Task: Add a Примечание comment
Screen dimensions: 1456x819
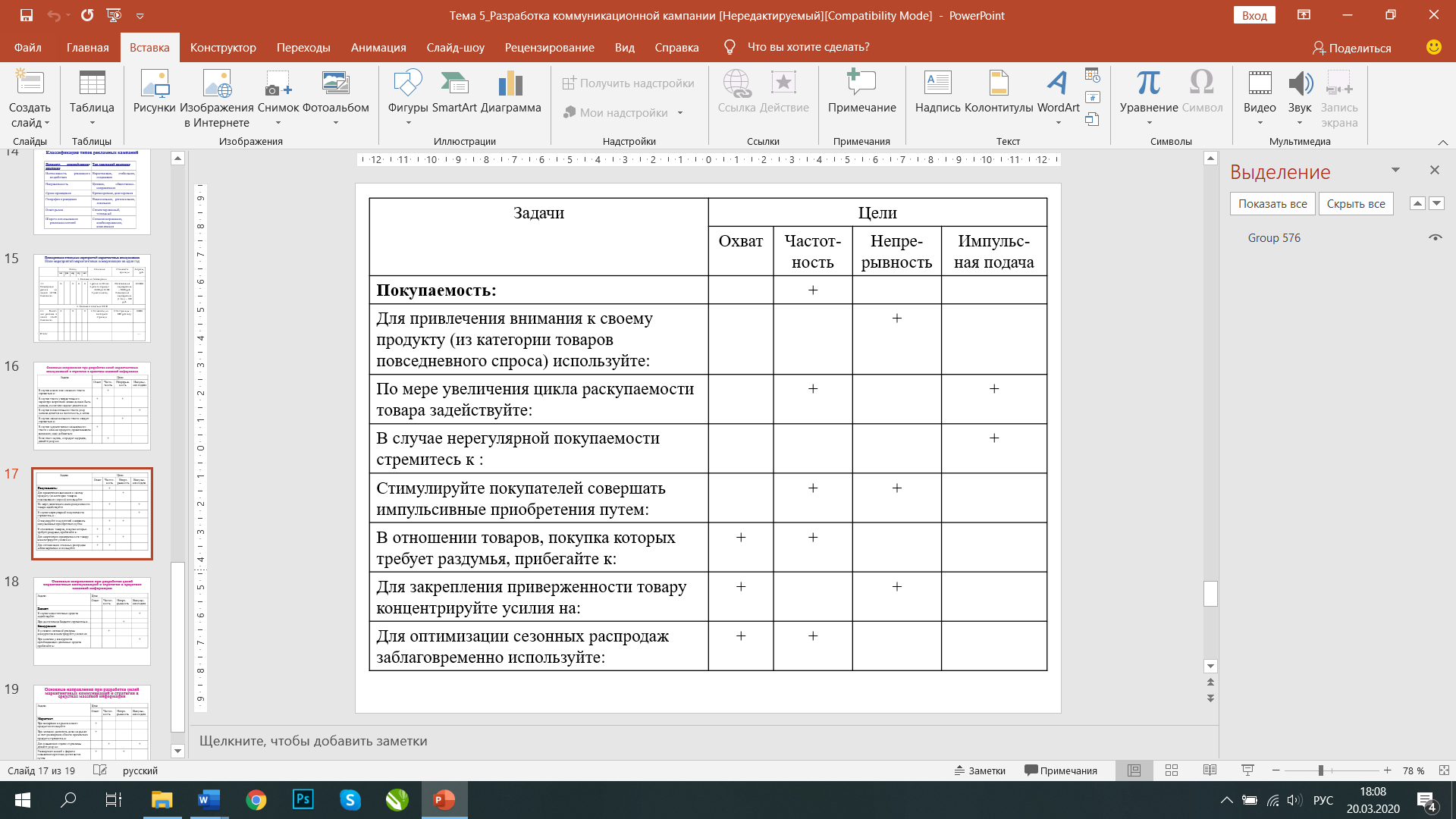Action: [862, 93]
